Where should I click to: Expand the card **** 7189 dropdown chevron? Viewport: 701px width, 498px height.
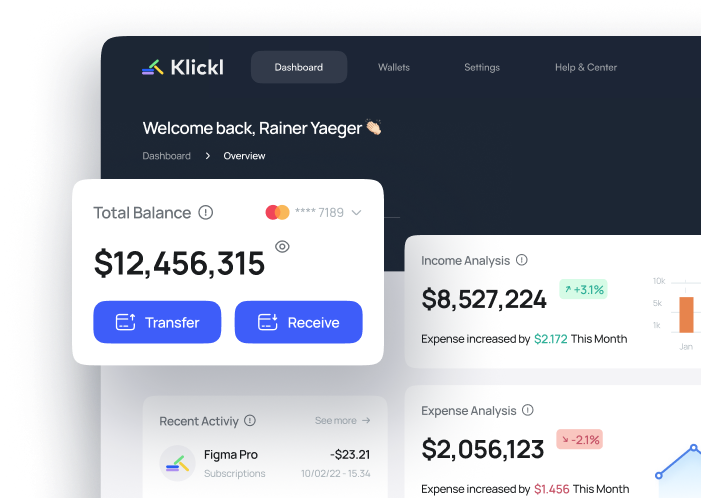[x=356, y=213]
